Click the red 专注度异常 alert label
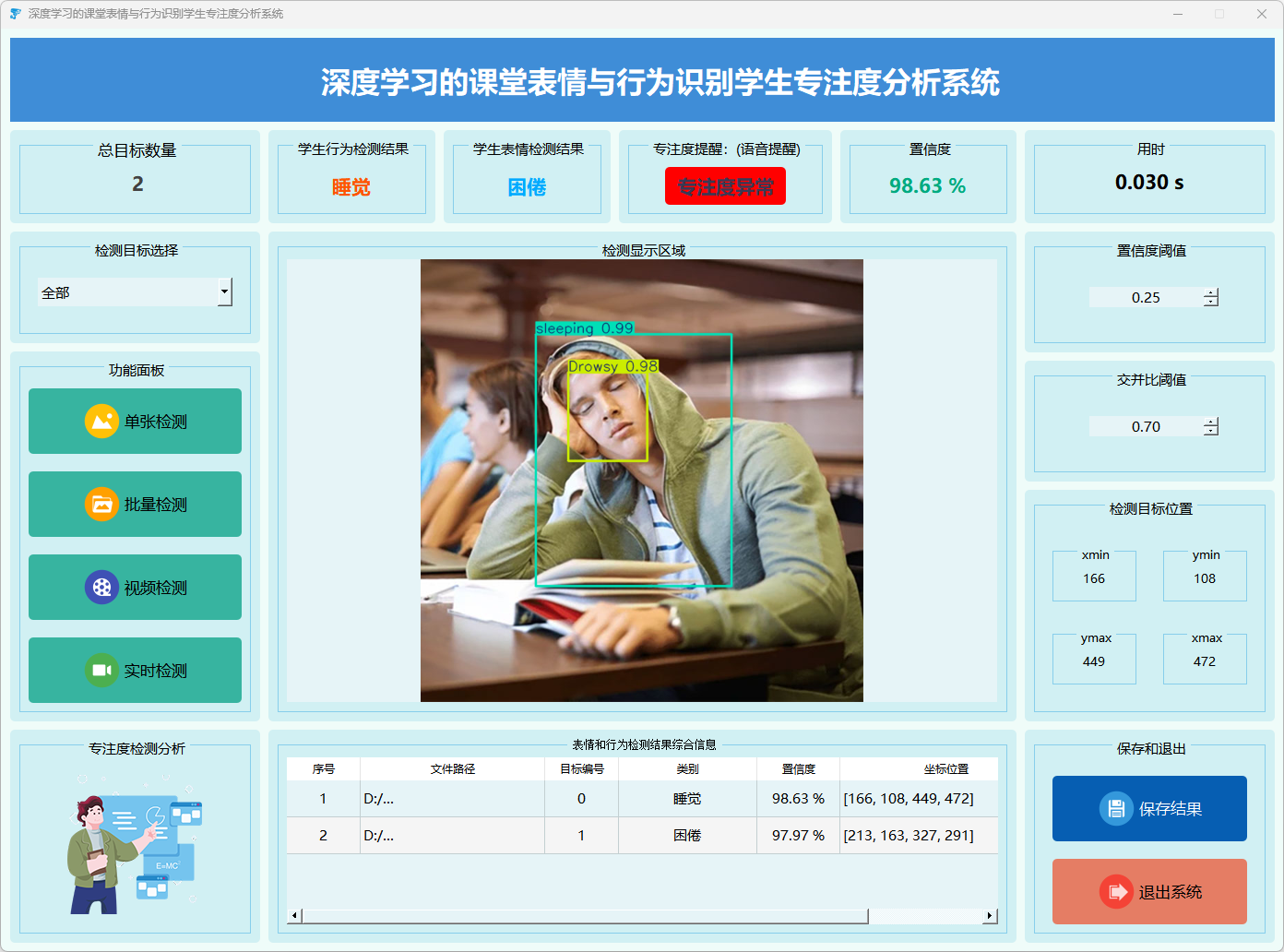 coord(725,186)
